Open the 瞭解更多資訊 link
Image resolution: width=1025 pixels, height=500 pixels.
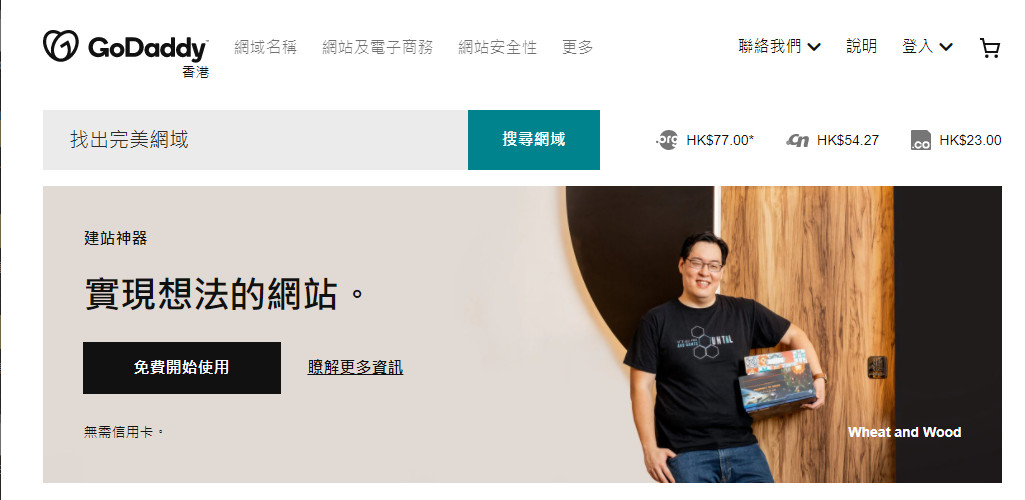click(355, 367)
